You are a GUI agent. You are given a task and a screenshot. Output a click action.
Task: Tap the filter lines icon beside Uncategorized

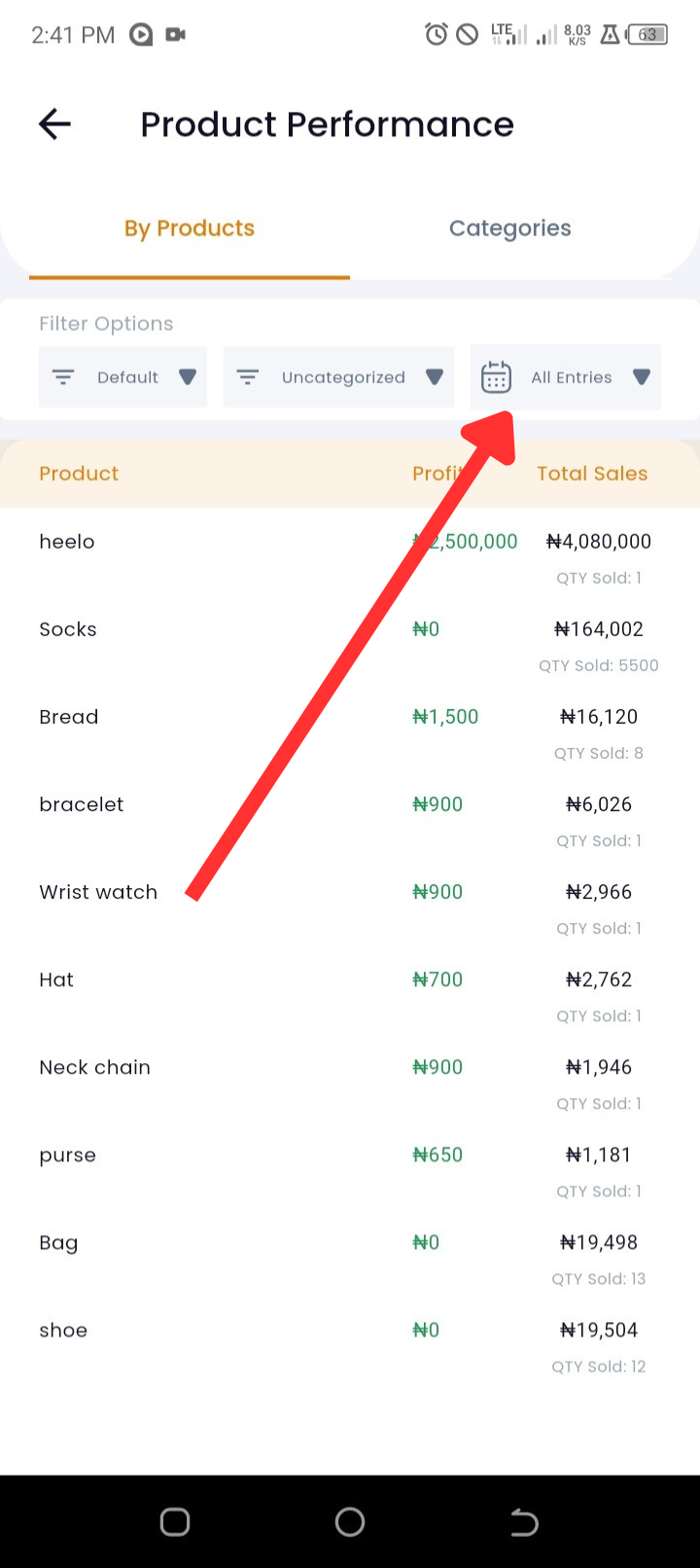pyautogui.click(x=248, y=376)
